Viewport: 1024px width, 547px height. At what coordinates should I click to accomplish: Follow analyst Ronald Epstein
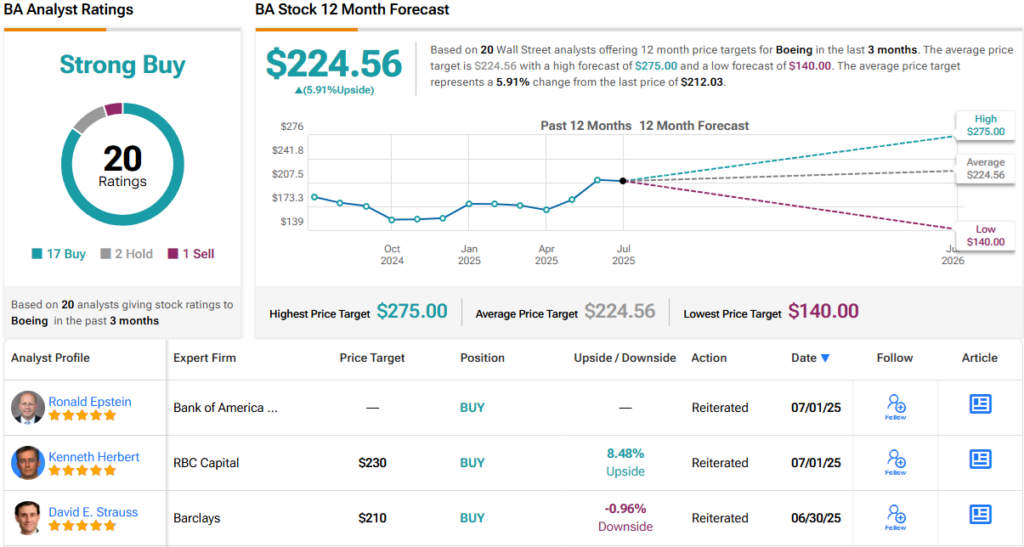pos(895,407)
